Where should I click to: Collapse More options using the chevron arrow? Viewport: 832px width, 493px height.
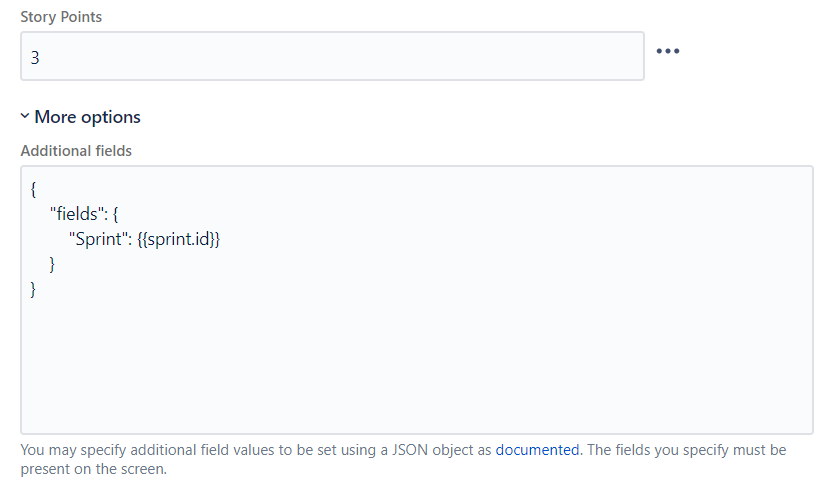25,116
